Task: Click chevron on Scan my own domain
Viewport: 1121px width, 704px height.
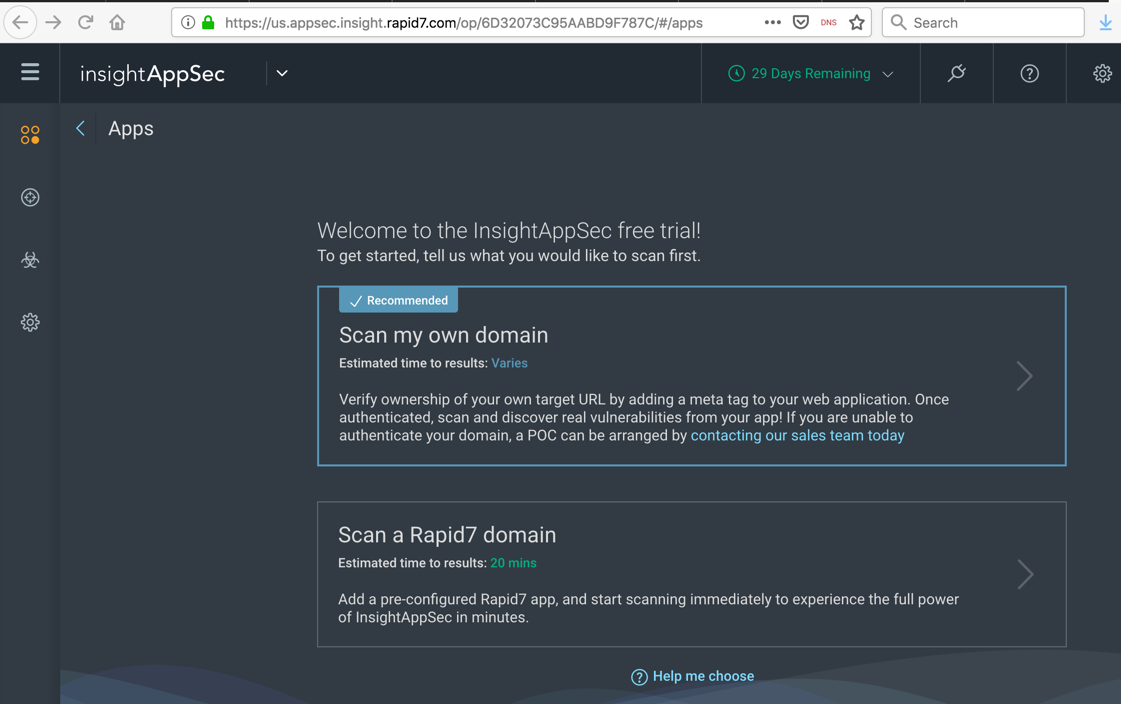Action: tap(1024, 376)
